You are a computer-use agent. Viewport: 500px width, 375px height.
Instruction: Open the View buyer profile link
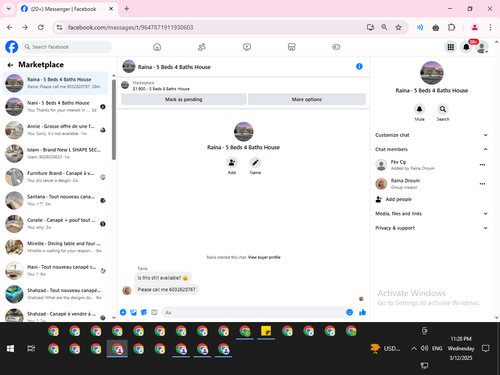pos(264,257)
